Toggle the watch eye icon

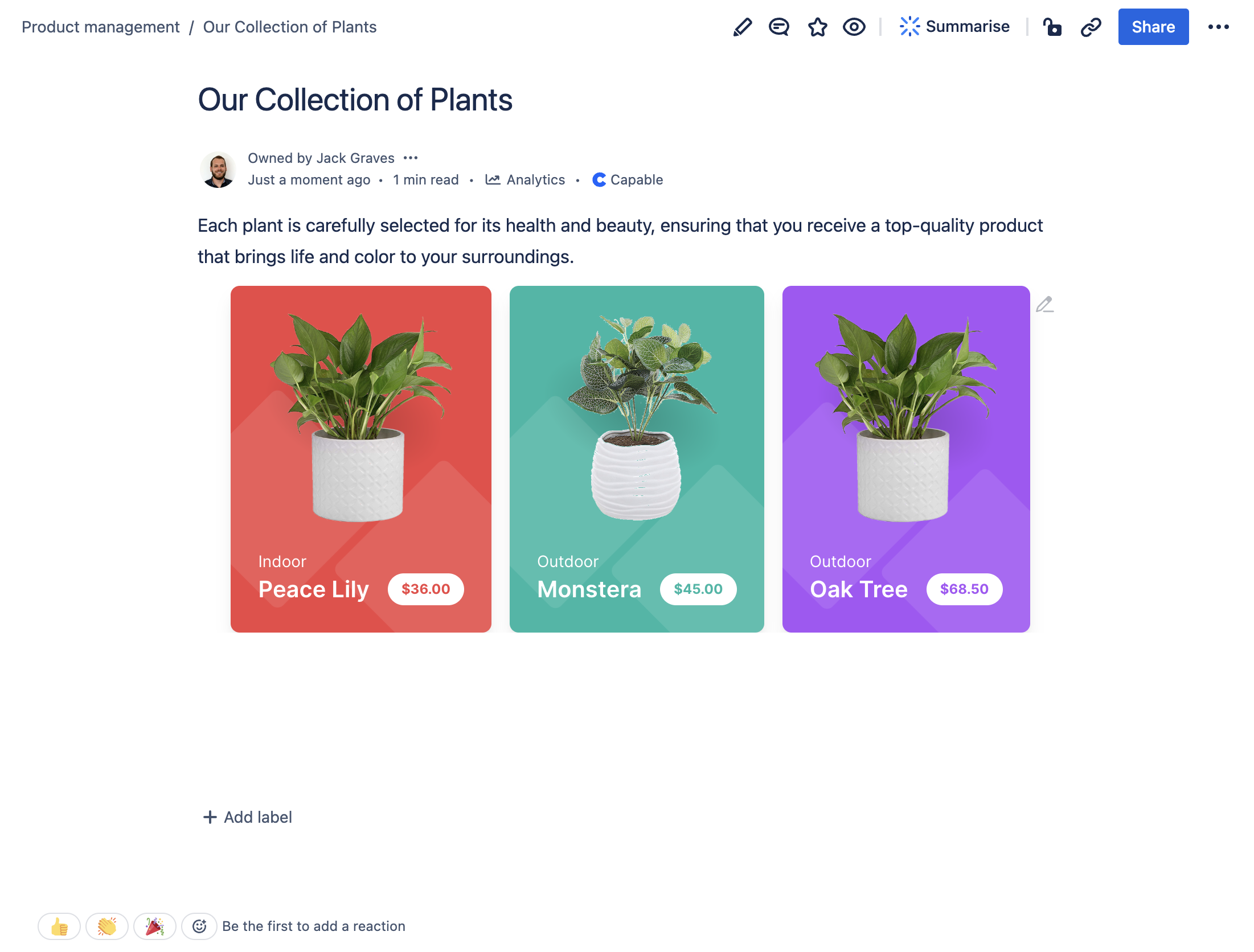click(x=854, y=27)
